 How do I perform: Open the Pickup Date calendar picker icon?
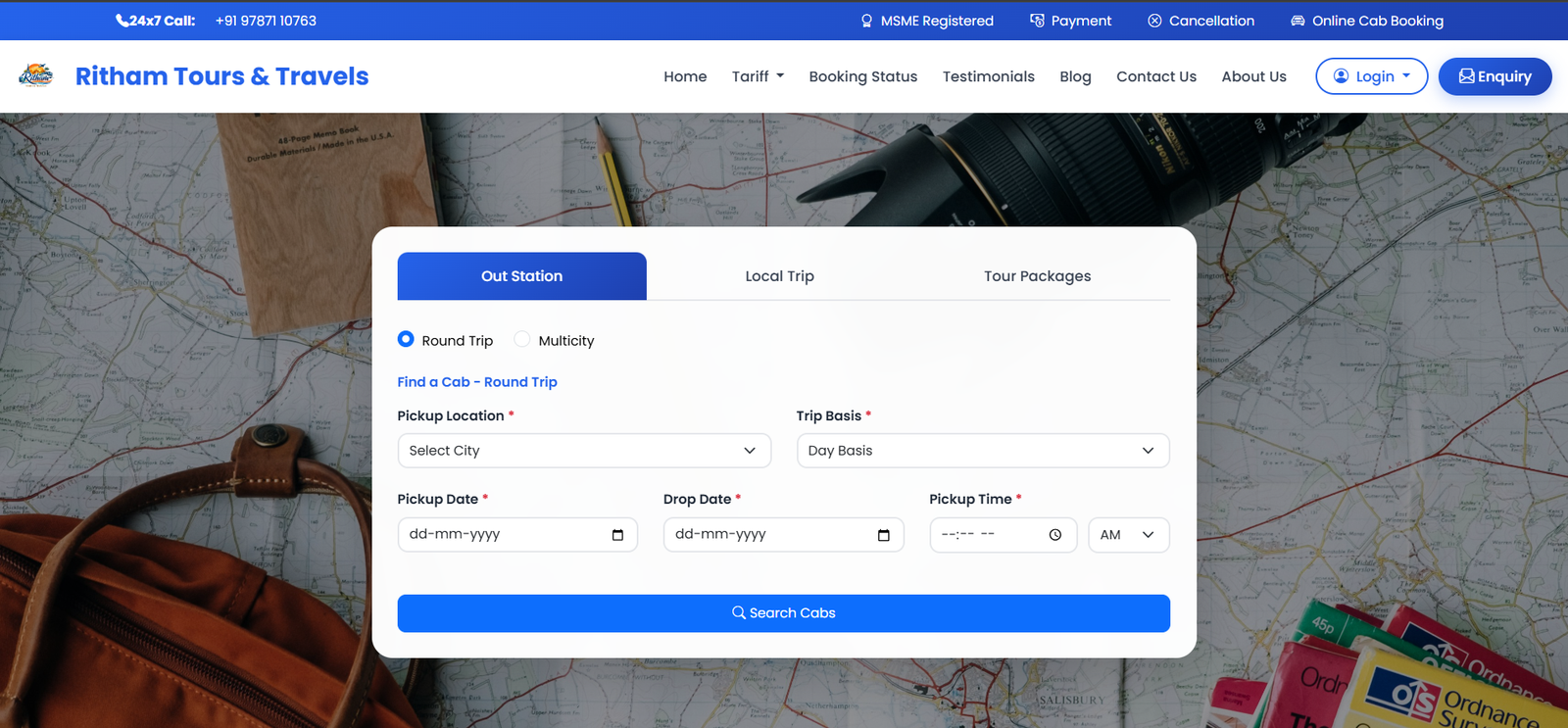617,535
